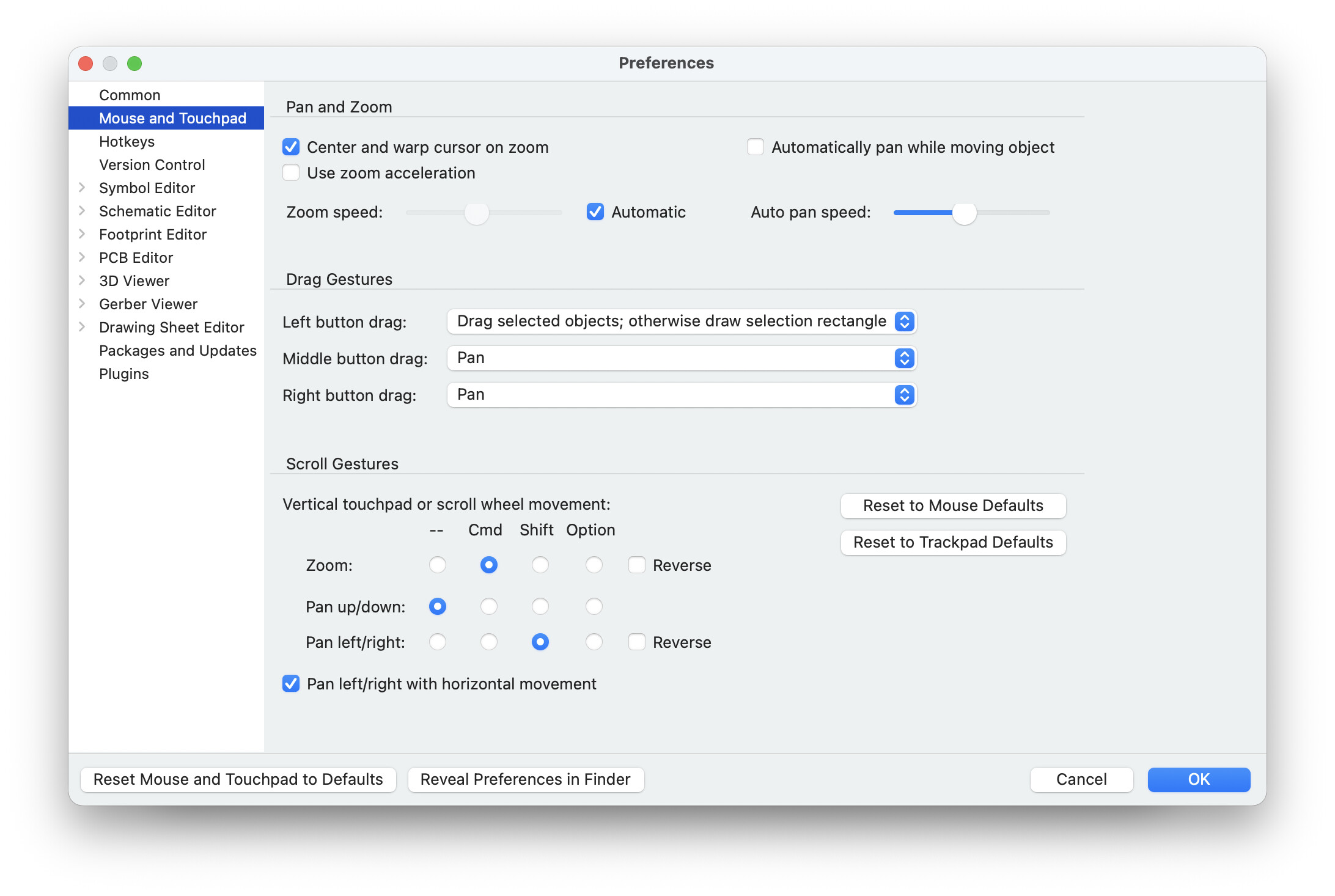Open the Middle button drag dropdown
The width and height of the screenshot is (1335, 896).
(x=681, y=358)
